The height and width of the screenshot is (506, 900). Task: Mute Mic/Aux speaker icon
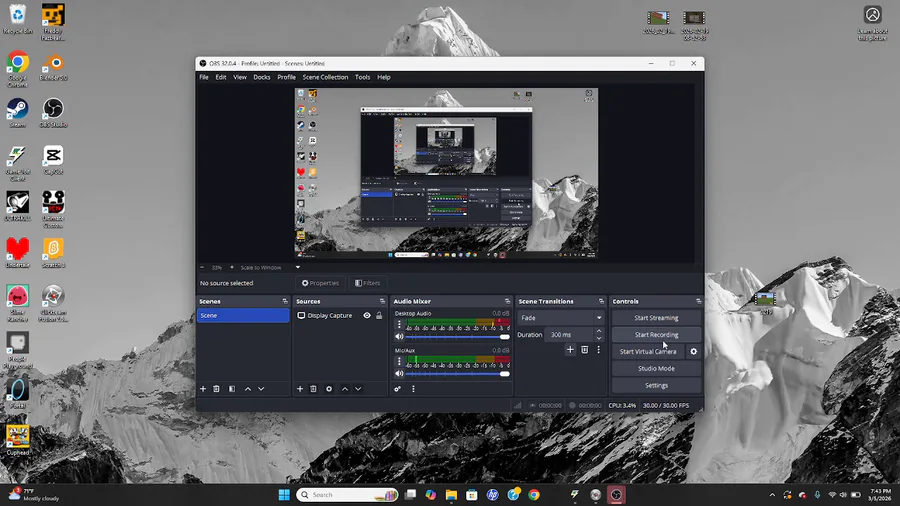399,373
